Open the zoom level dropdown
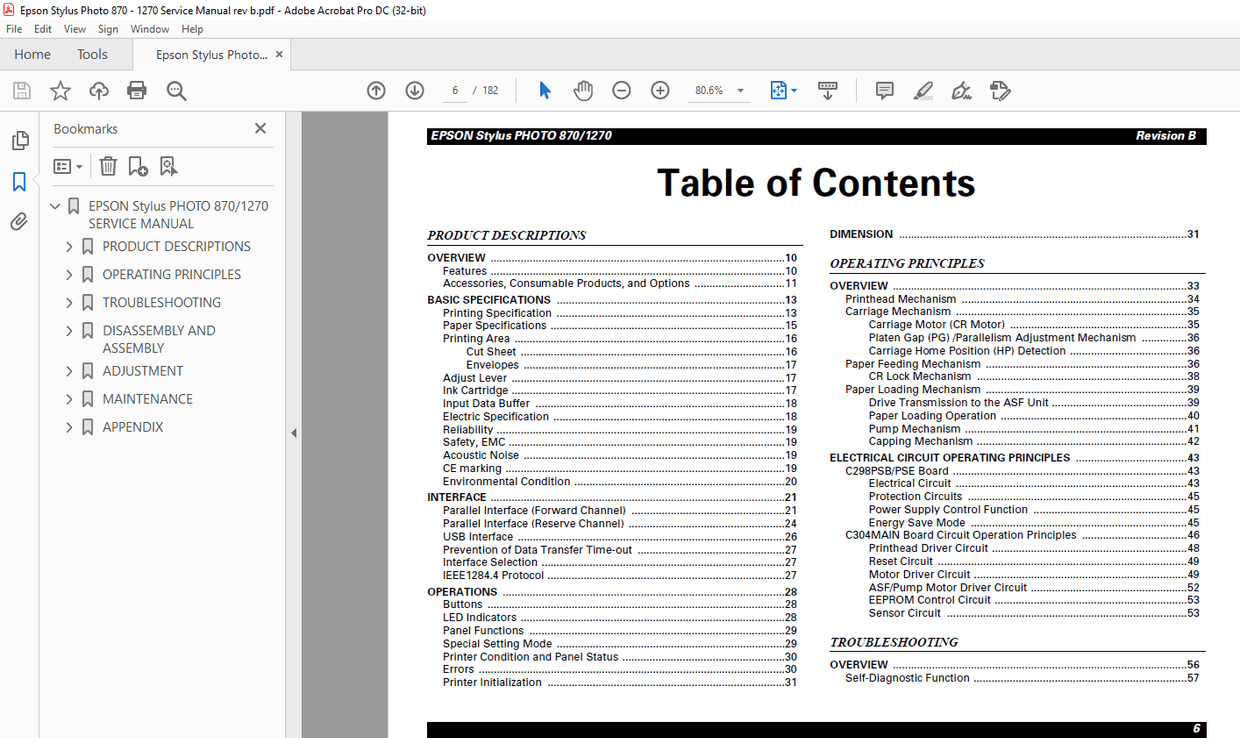This screenshot has height=738, width=1240. (x=740, y=90)
